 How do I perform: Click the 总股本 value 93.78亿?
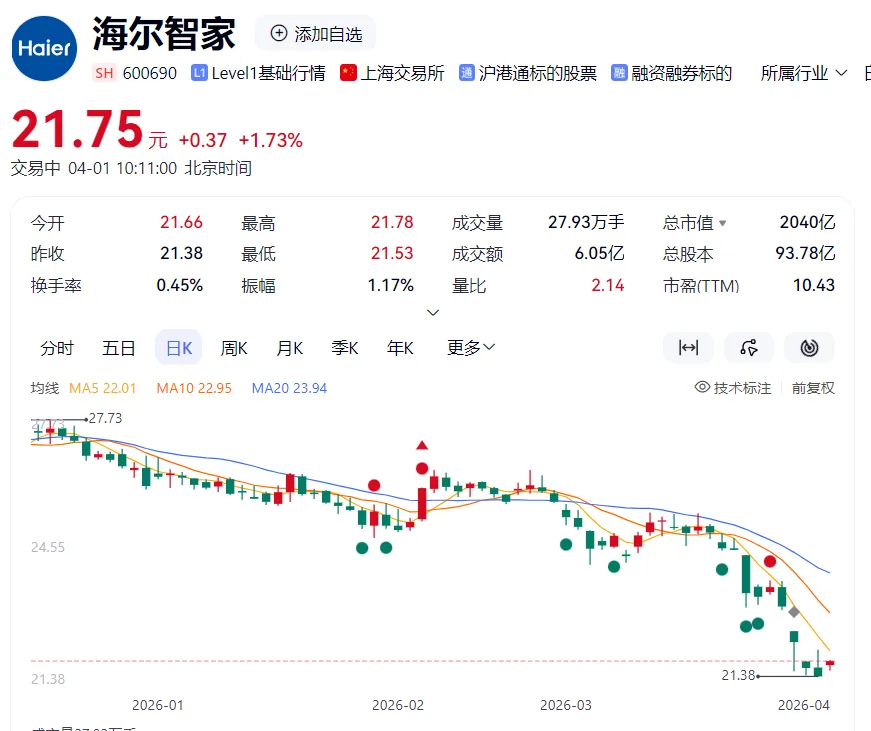click(x=805, y=253)
